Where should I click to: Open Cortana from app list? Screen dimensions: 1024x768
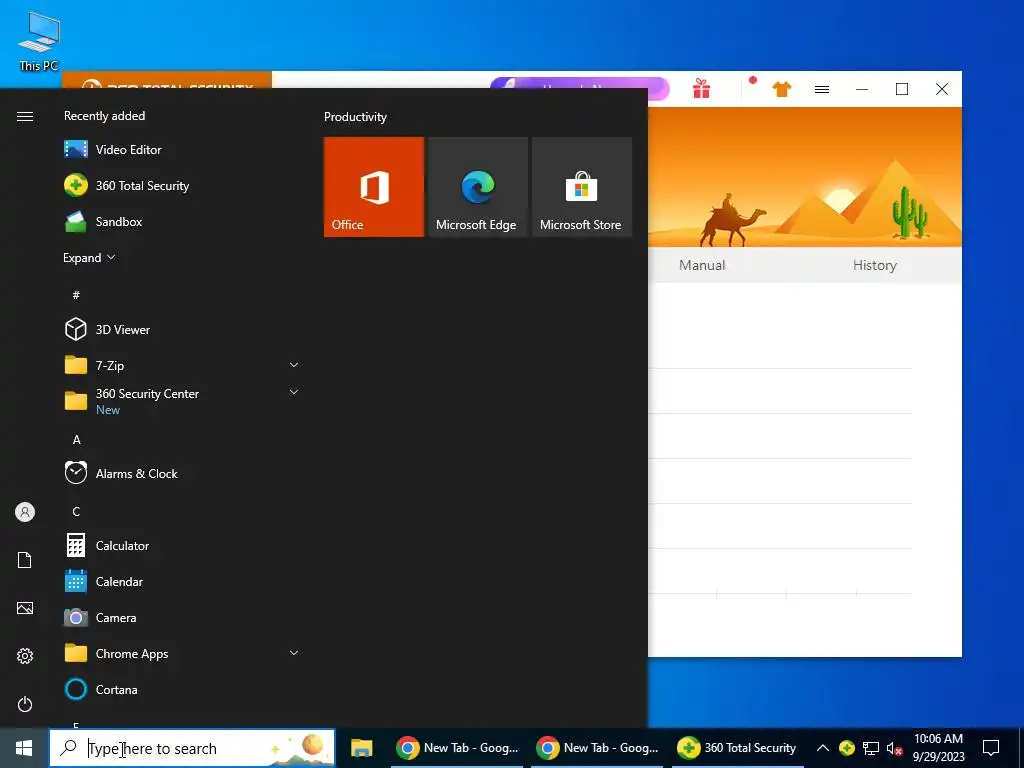(x=183, y=689)
